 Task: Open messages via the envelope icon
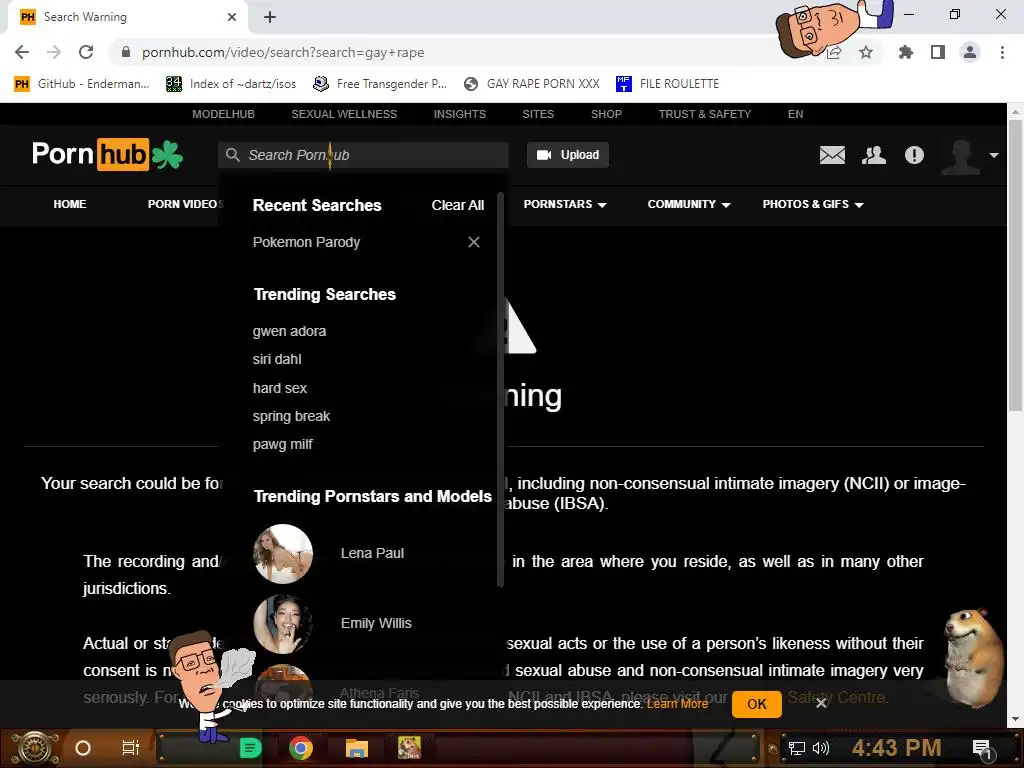(832, 155)
